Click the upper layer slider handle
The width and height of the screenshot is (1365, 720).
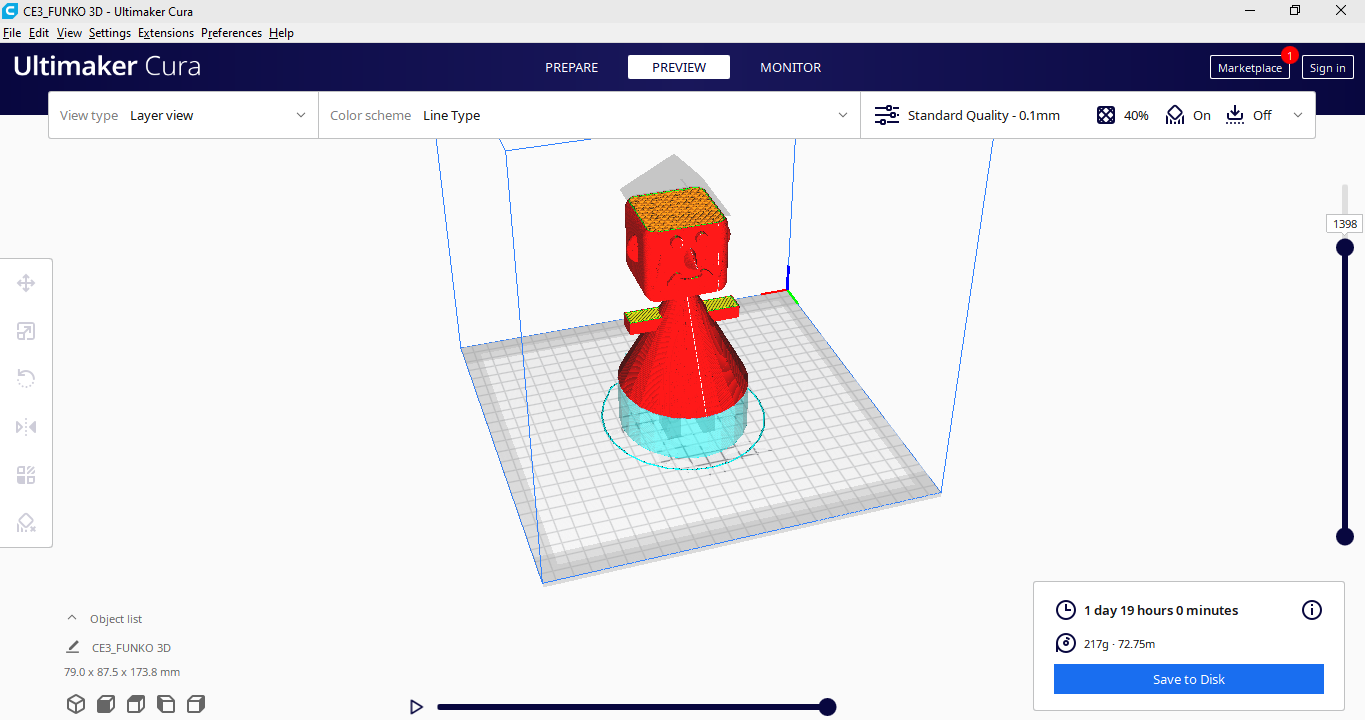pyautogui.click(x=1345, y=247)
